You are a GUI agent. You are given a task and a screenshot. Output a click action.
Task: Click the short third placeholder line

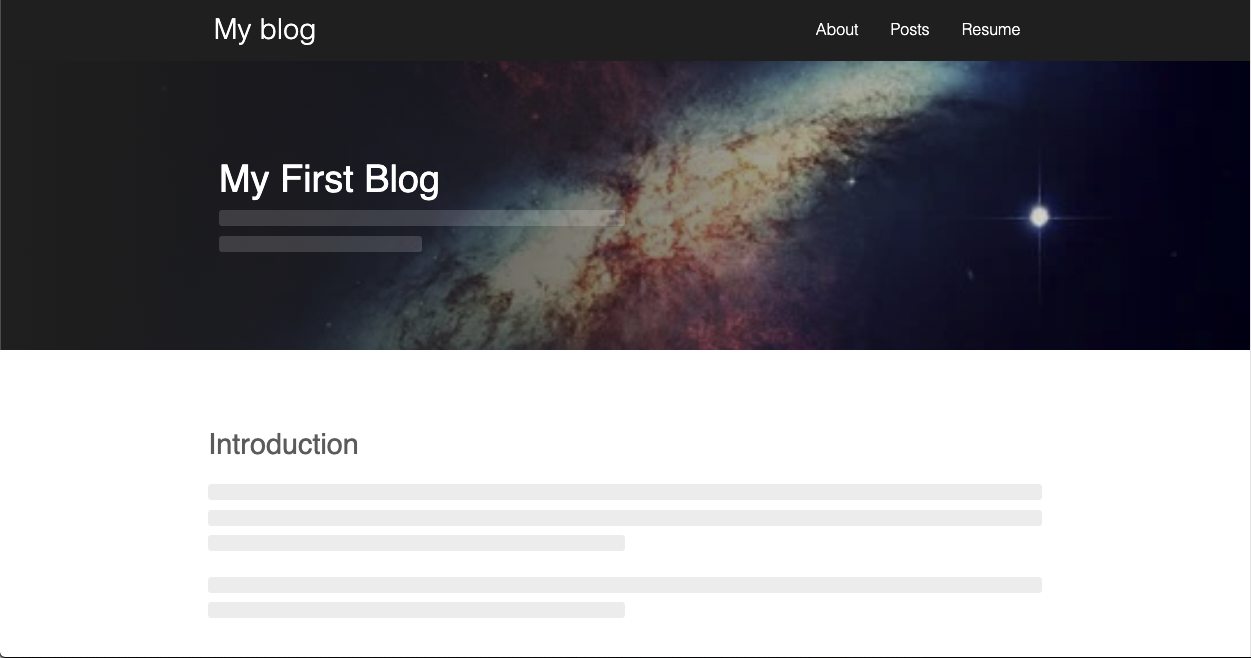point(416,542)
